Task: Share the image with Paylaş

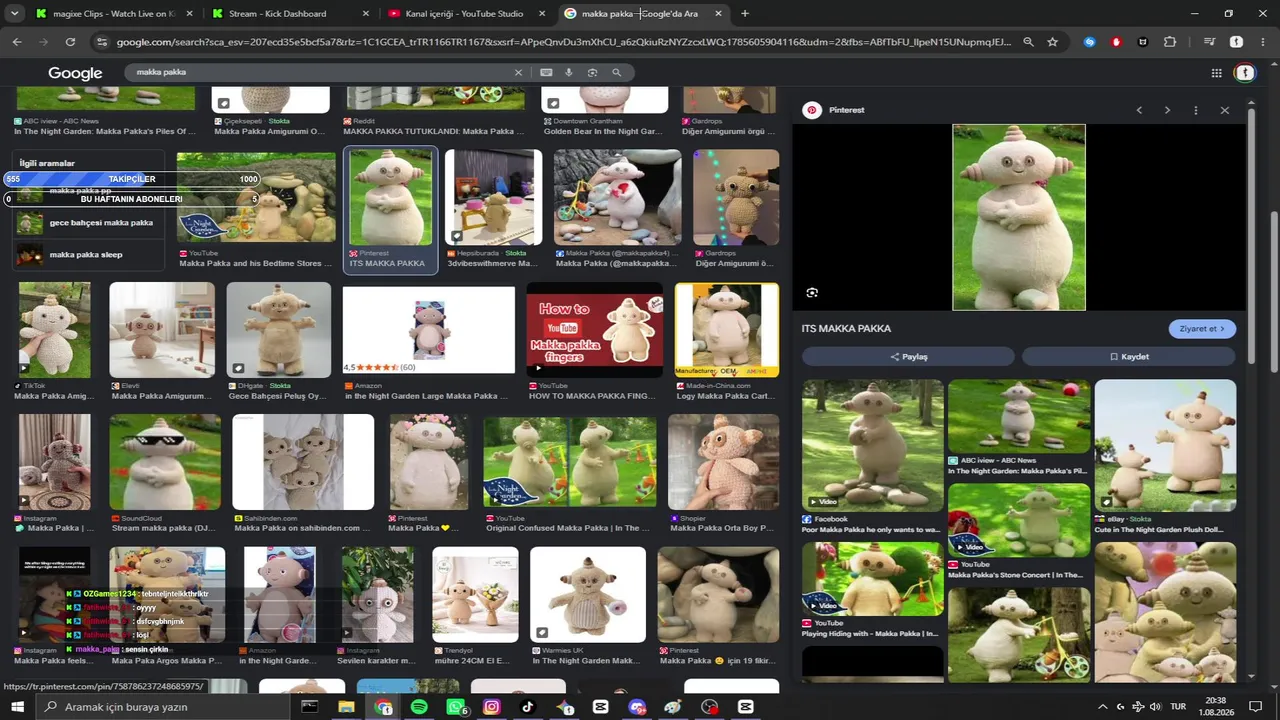Action: 908,357
